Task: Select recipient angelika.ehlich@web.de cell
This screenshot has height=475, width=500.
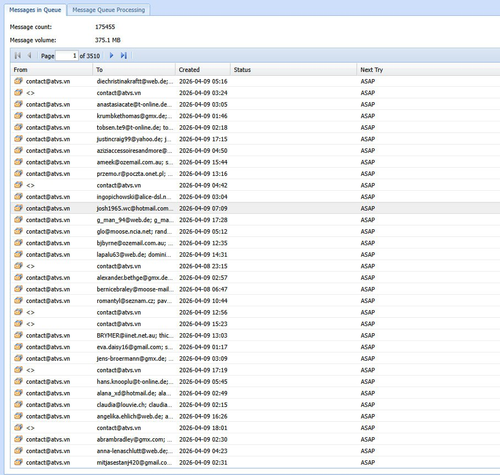Action: (135, 416)
